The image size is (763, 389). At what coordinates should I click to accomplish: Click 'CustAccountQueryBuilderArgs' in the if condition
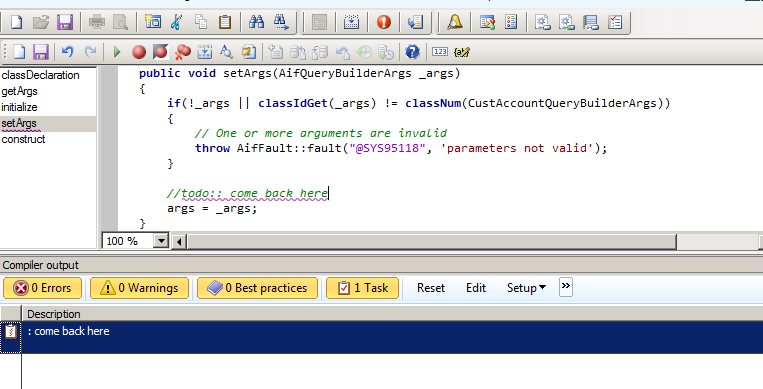[x=562, y=103]
